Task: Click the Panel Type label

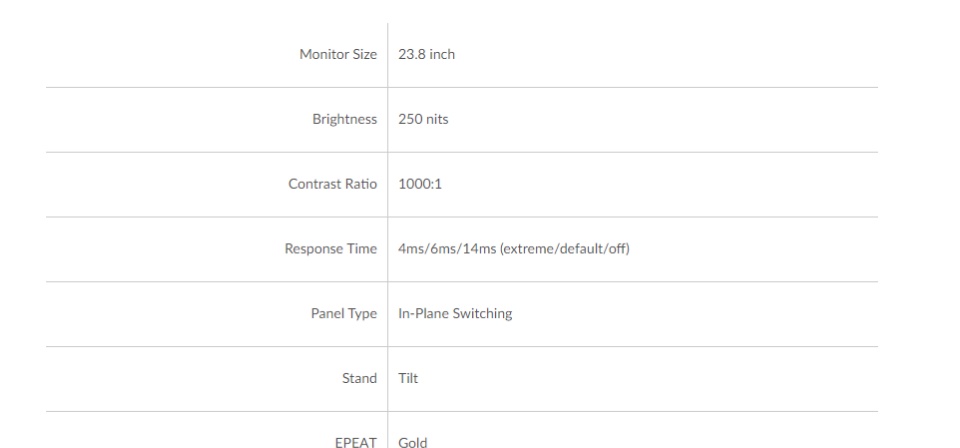Action: [x=344, y=313]
